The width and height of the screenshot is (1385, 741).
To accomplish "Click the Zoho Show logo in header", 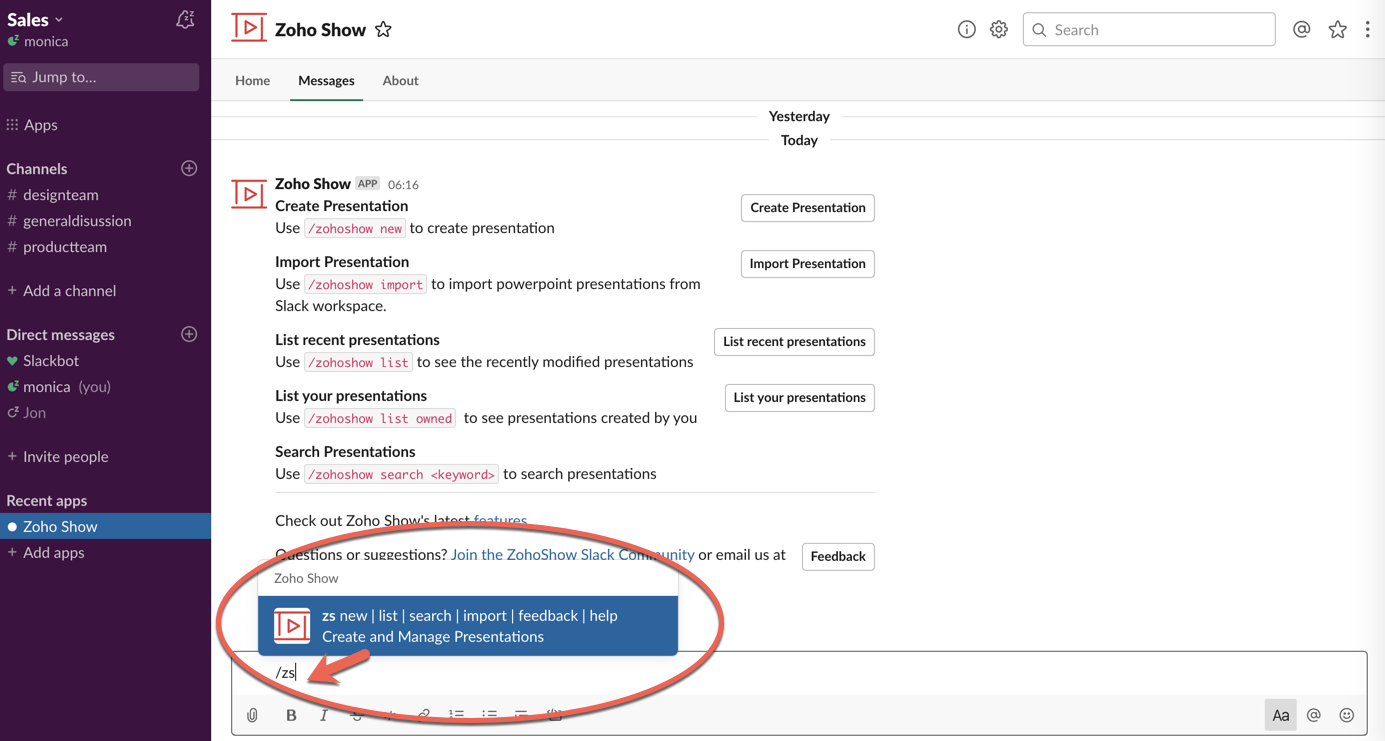I will [x=249, y=28].
